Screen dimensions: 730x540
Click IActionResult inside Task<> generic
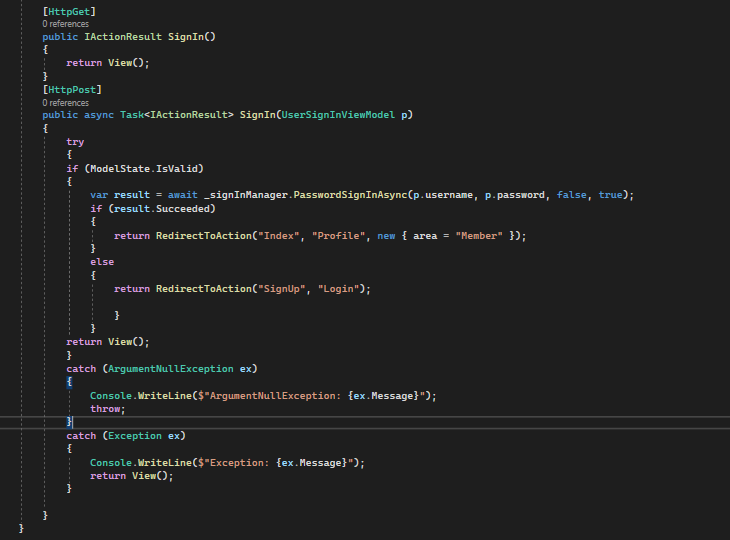[x=189, y=115]
